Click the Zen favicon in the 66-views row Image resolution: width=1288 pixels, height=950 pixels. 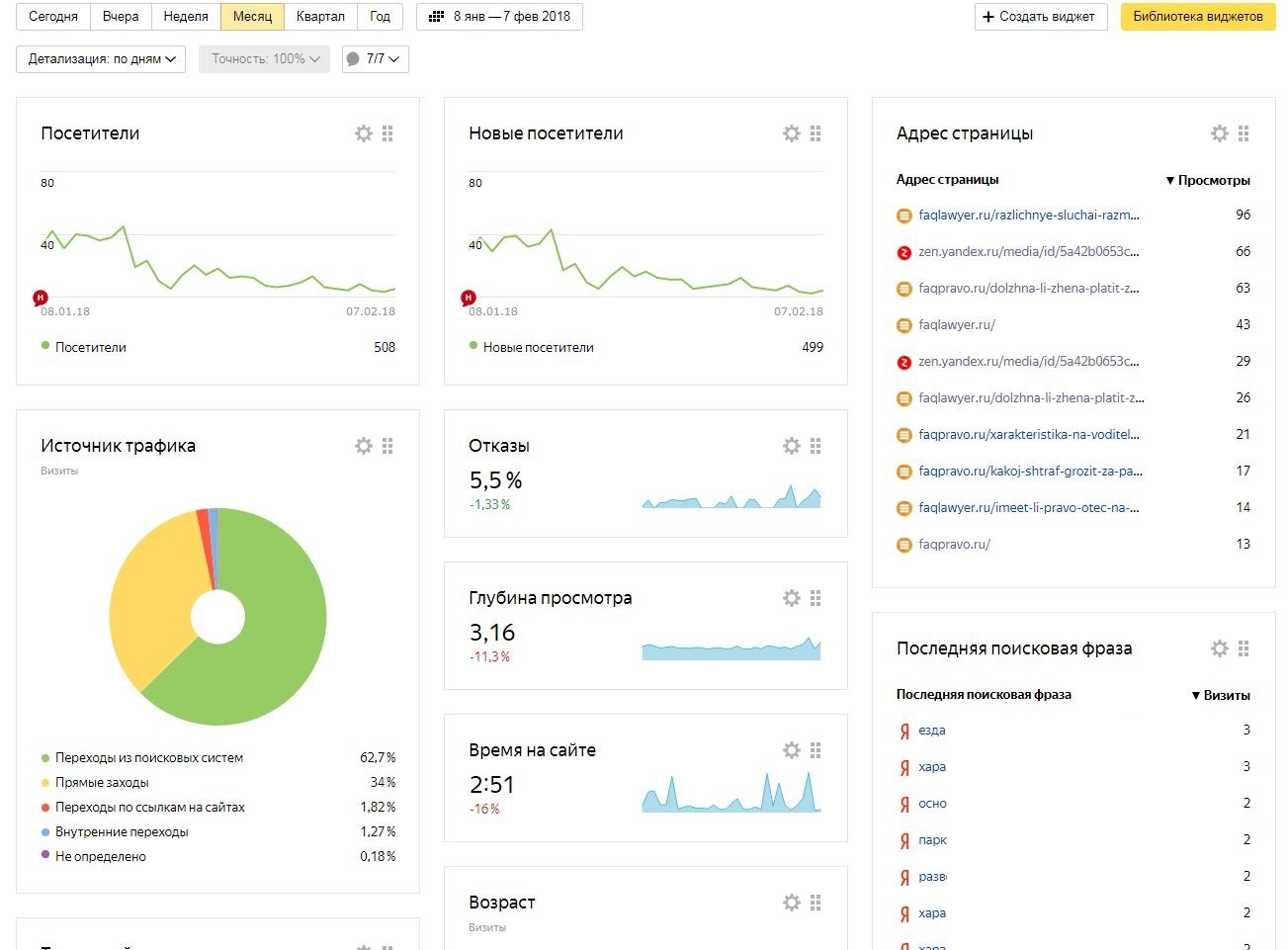coord(903,252)
